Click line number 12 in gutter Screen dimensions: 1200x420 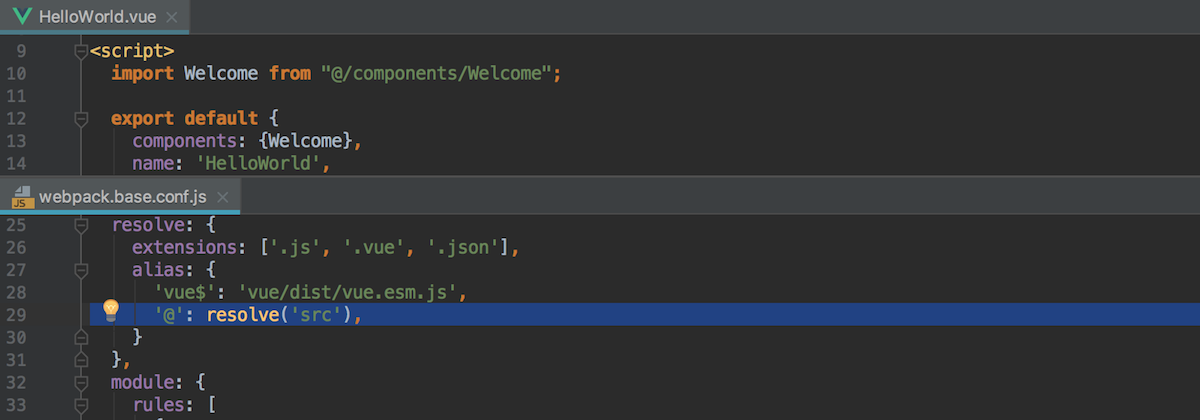coord(17,118)
